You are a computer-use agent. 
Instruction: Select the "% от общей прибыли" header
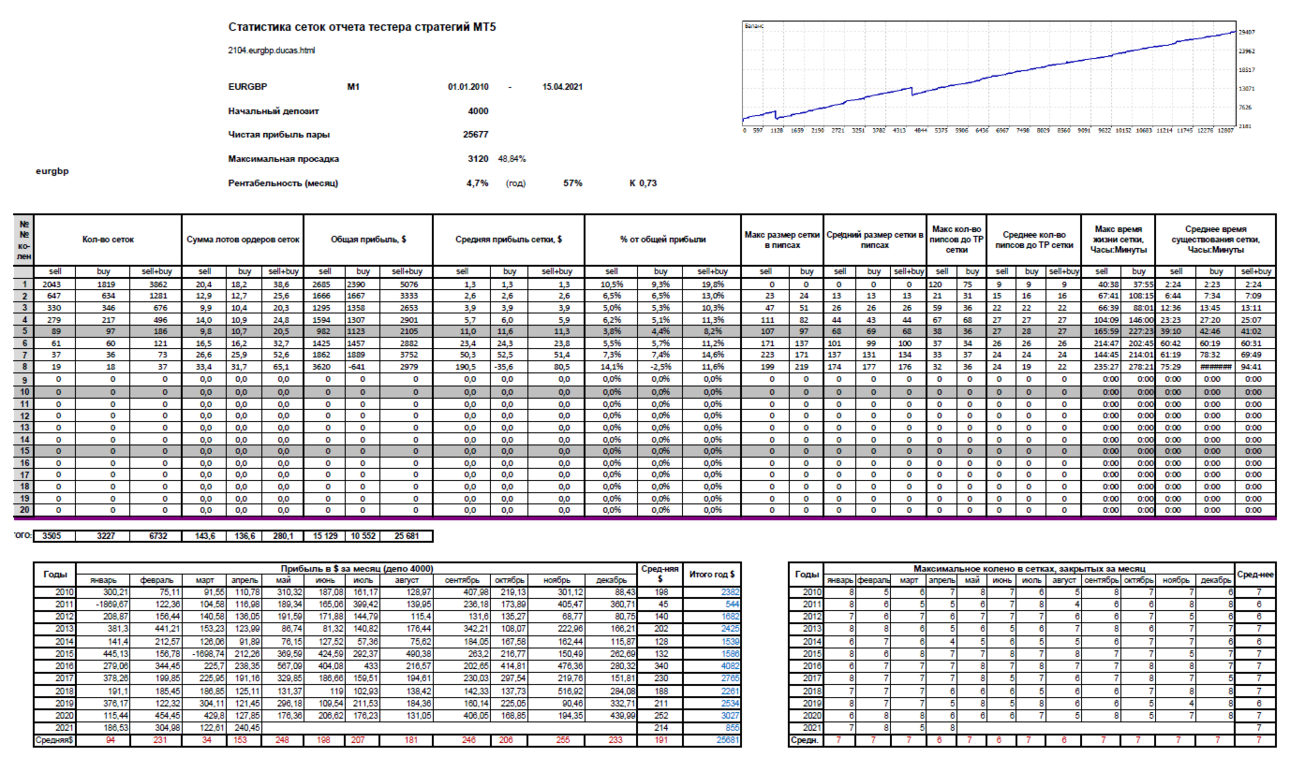click(x=661, y=240)
